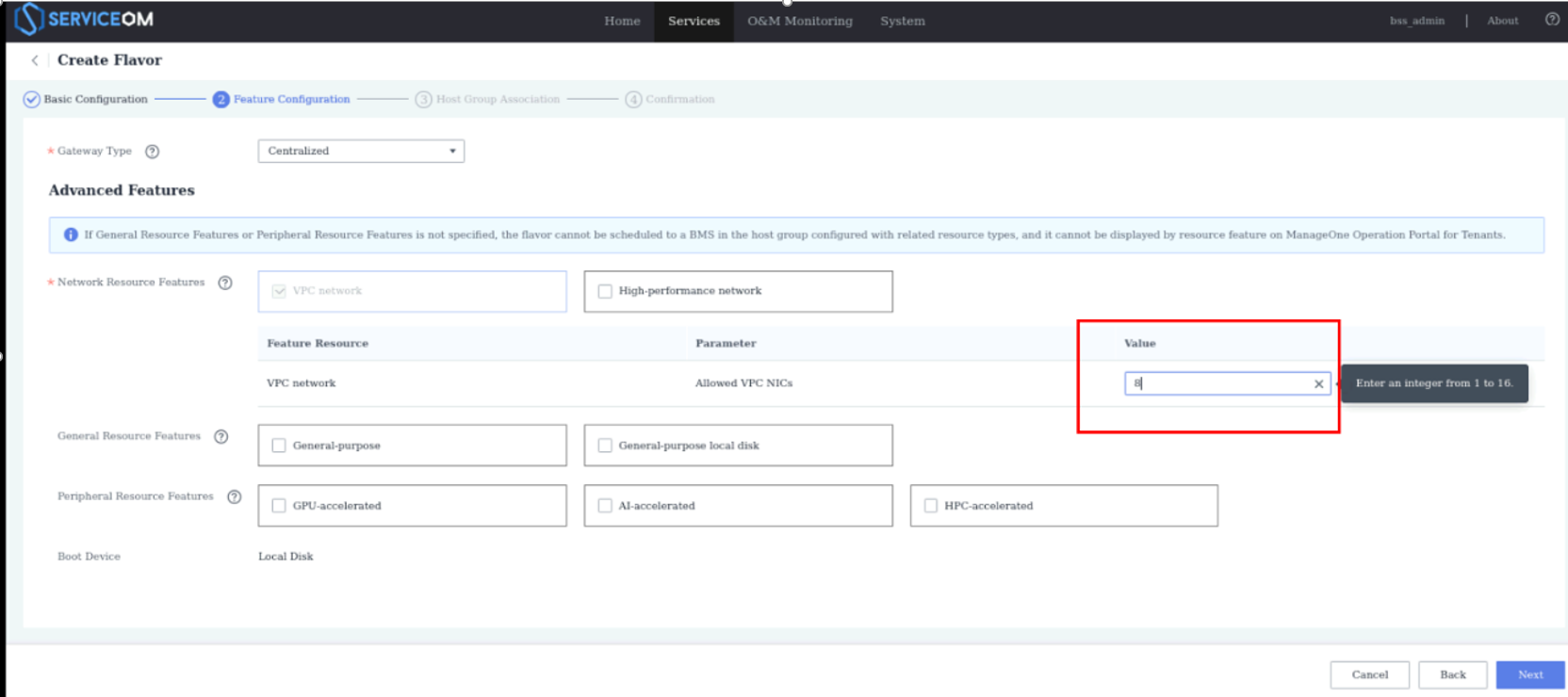Enable the HPC-accelerated checkbox

[931, 506]
